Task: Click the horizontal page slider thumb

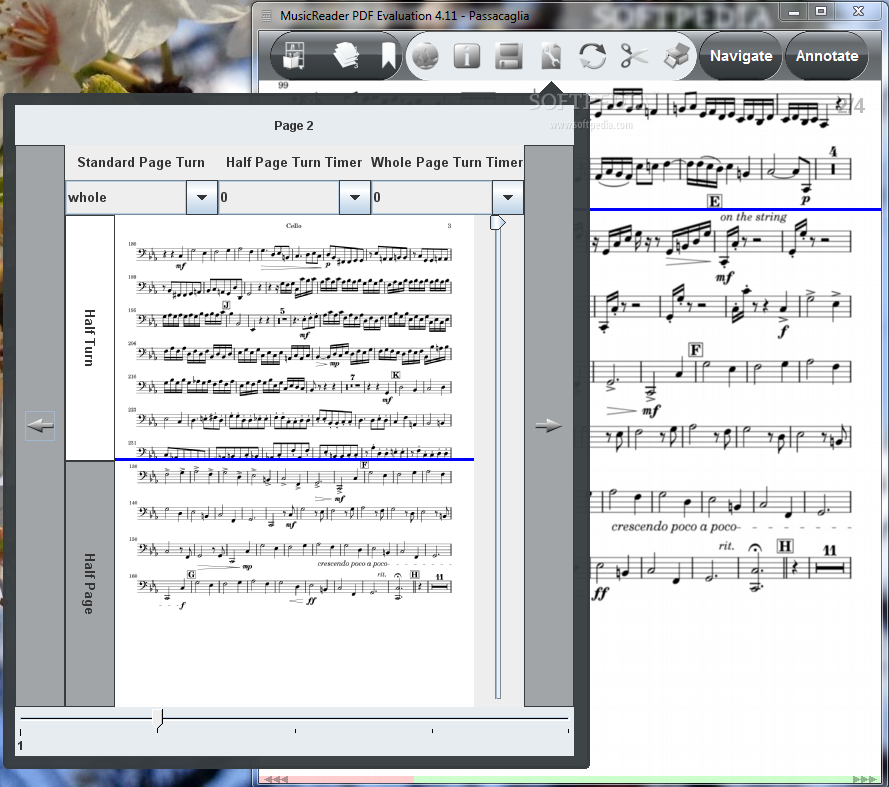Action: point(158,718)
